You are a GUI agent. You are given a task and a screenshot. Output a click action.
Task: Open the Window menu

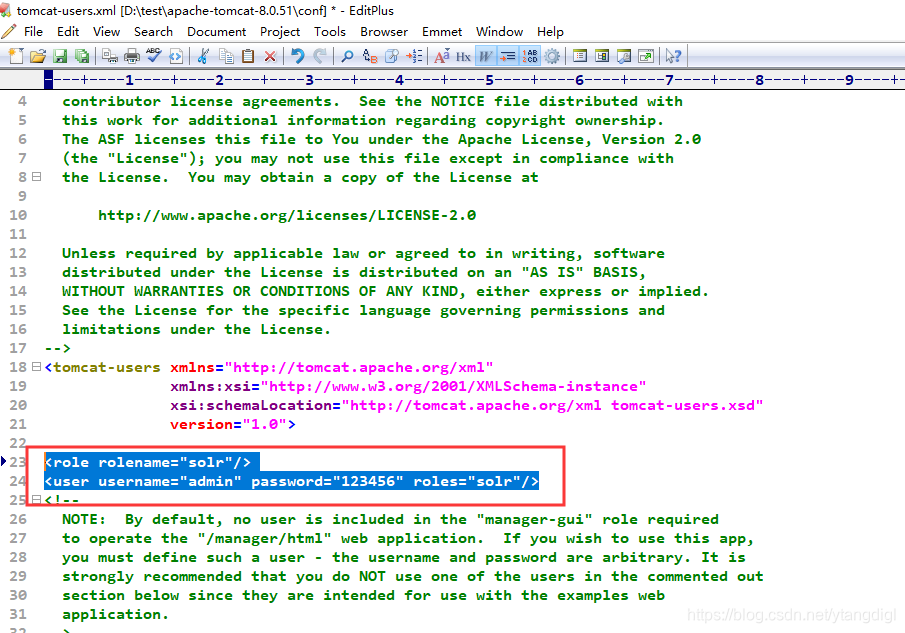coord(499,32)
